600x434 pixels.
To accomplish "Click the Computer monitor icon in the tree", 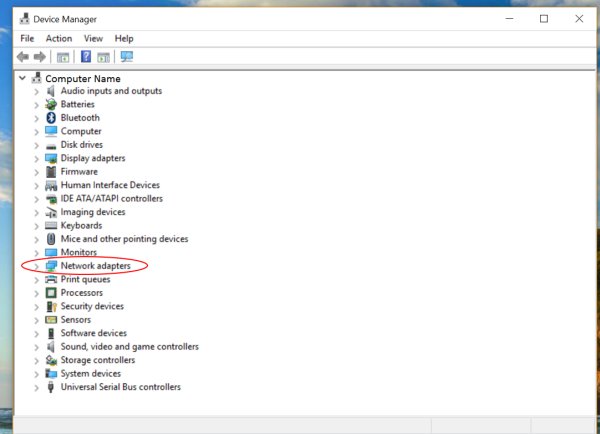I will coord(51,131).
